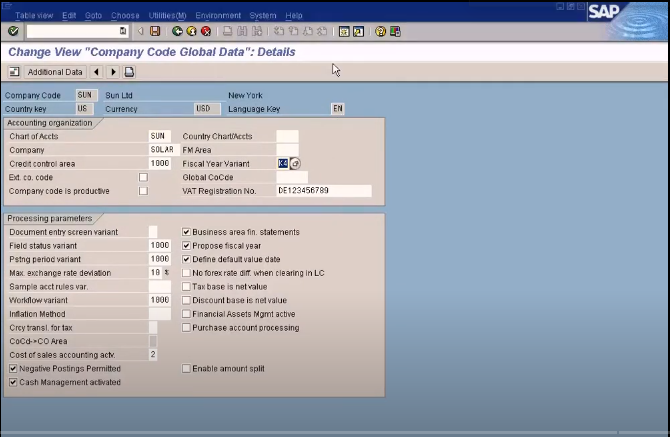Go to the next entry arrow
Image resolution: width=670 pixels, height=437 pixels.
click(x=113, y=72)
